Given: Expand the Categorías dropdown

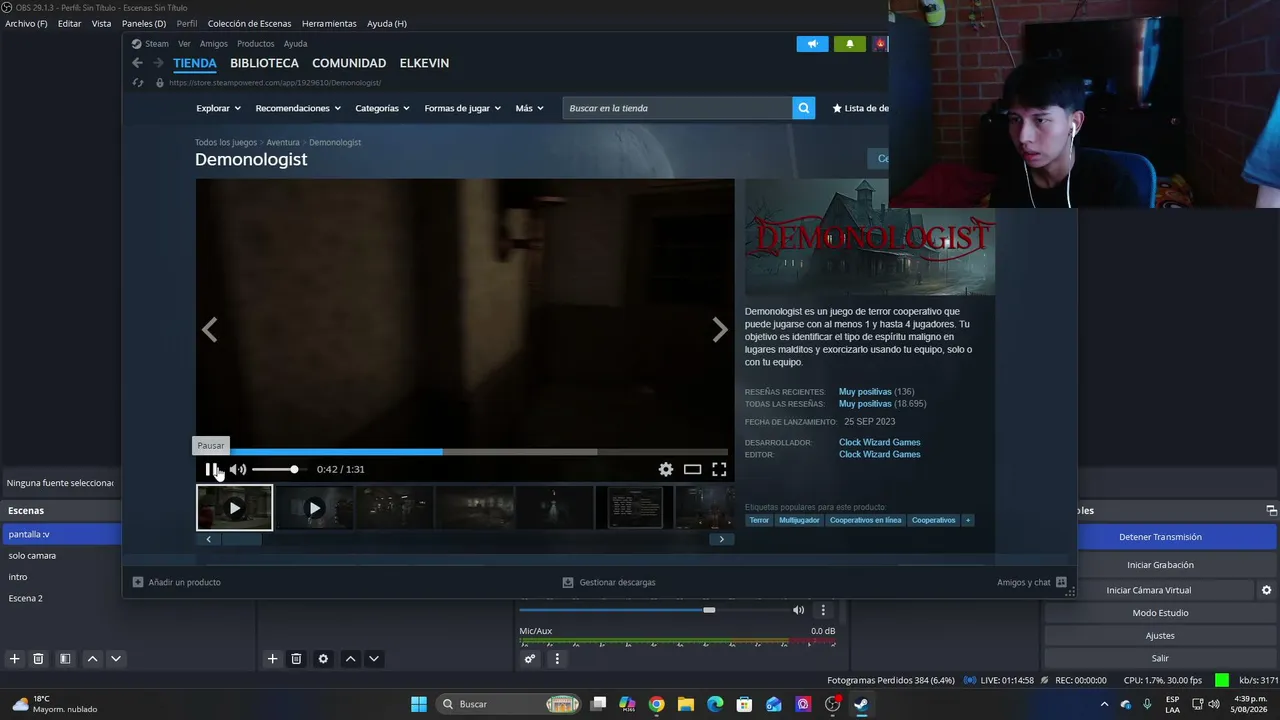Looking at the screenshot, I should (x=382, y=108).
